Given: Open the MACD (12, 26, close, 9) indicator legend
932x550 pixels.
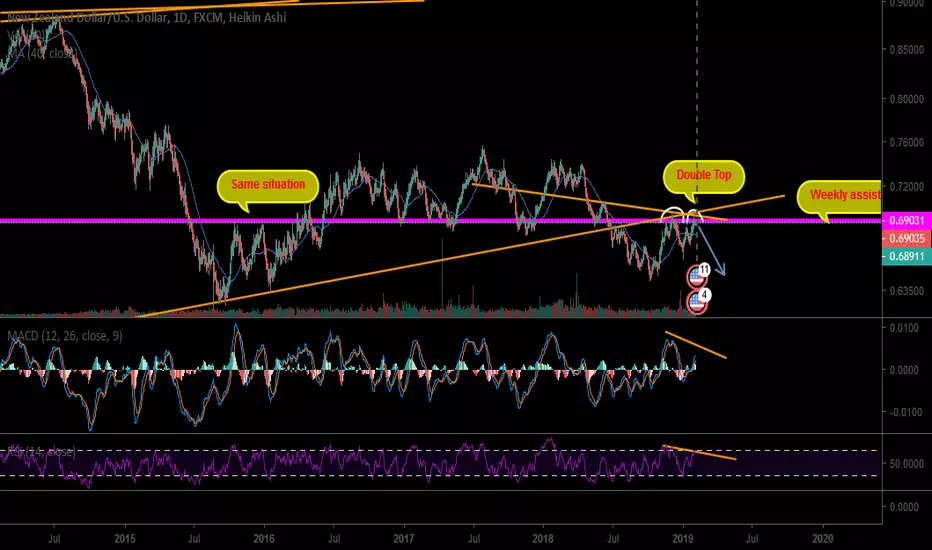Looking at the screenshot, I should coord(65,336).
